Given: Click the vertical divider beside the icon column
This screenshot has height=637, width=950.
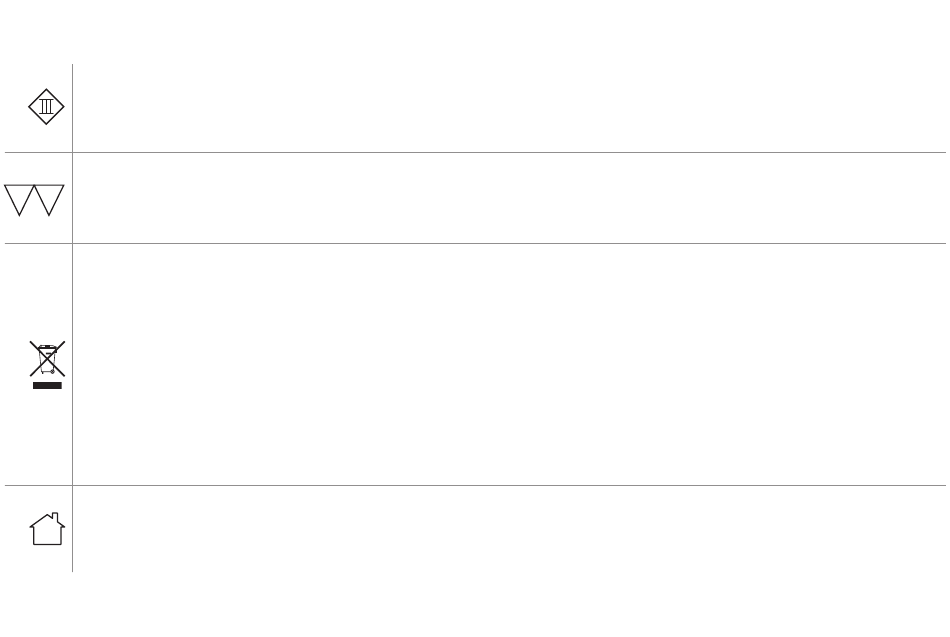Looking at the screenshot, I should pyautogui.click(x=73, y=318).
